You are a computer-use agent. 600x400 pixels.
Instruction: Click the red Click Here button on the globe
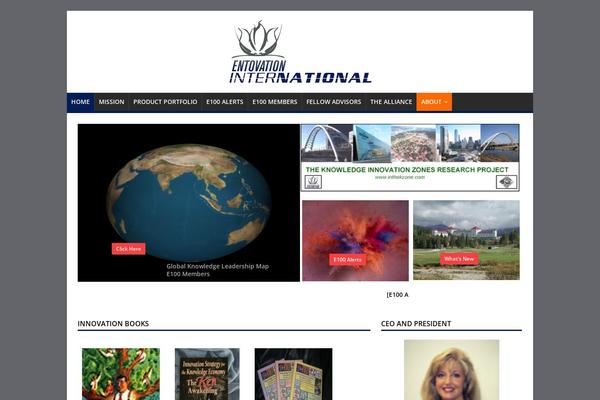[129, 249]
